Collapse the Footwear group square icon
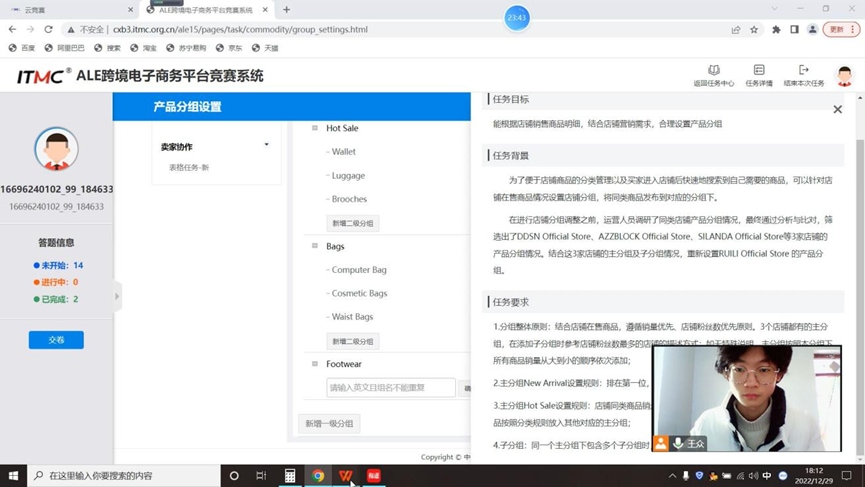The image size is (865, 487). coord(315,364)
